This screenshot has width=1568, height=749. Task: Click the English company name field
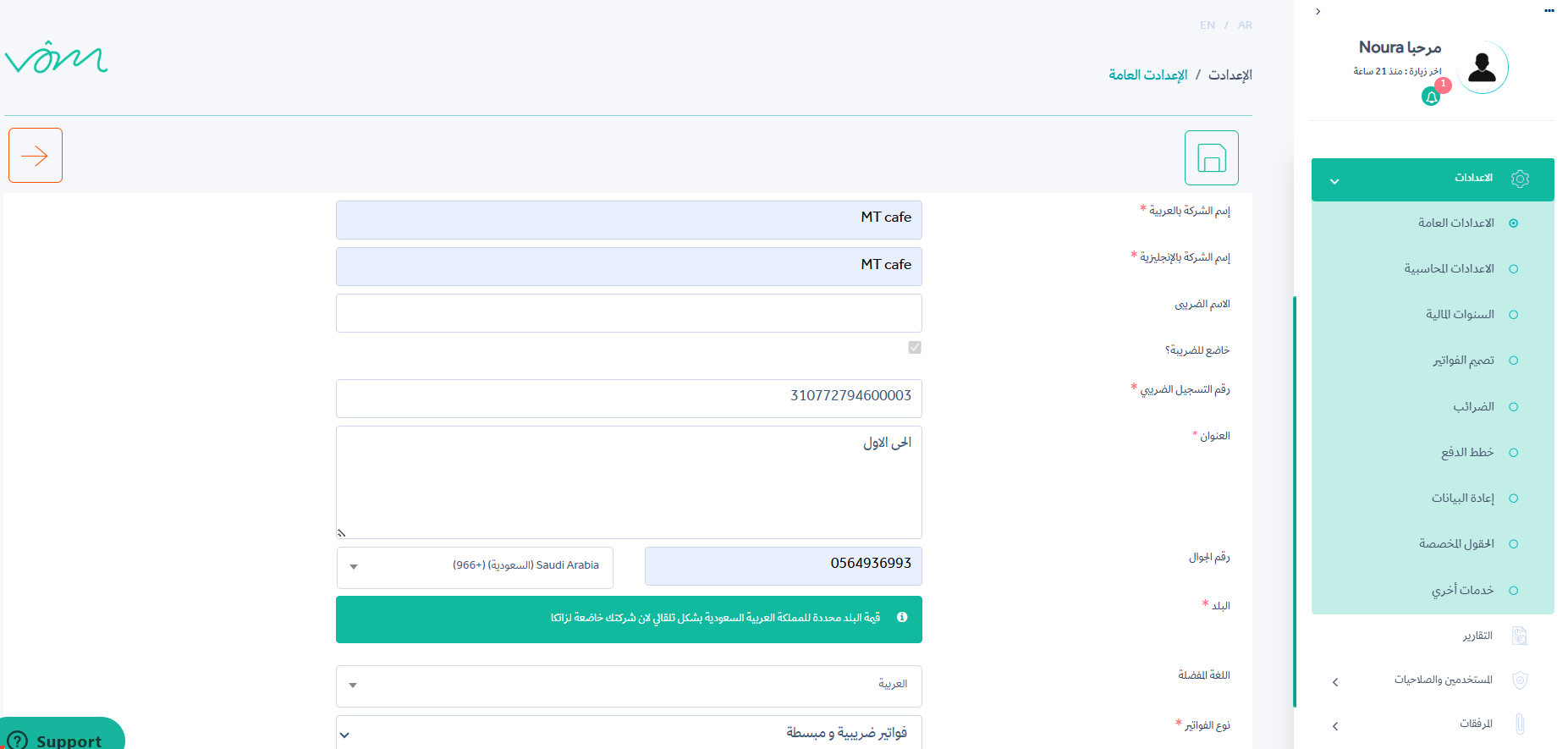(x=629, y=267)
